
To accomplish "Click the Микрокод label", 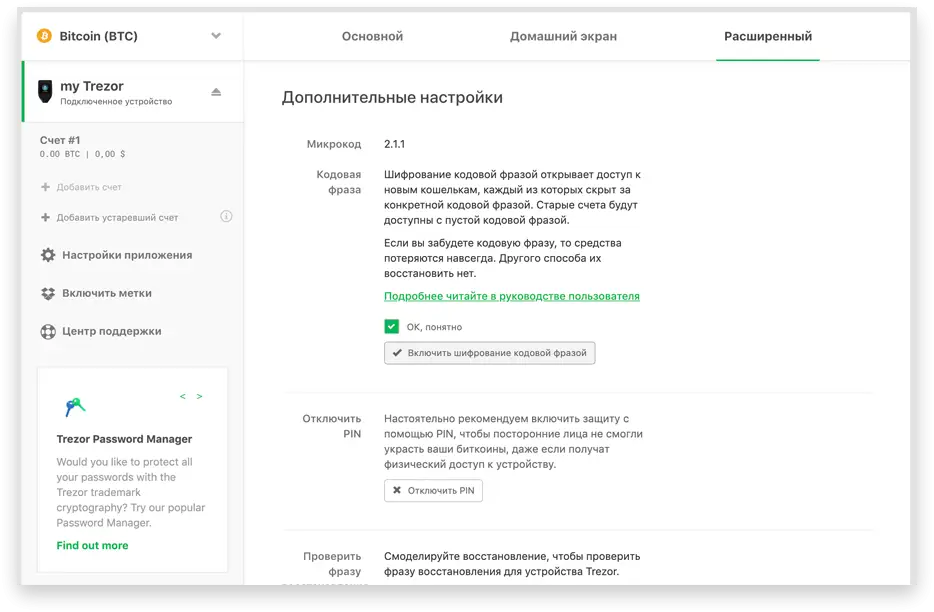I will [334, 144].
